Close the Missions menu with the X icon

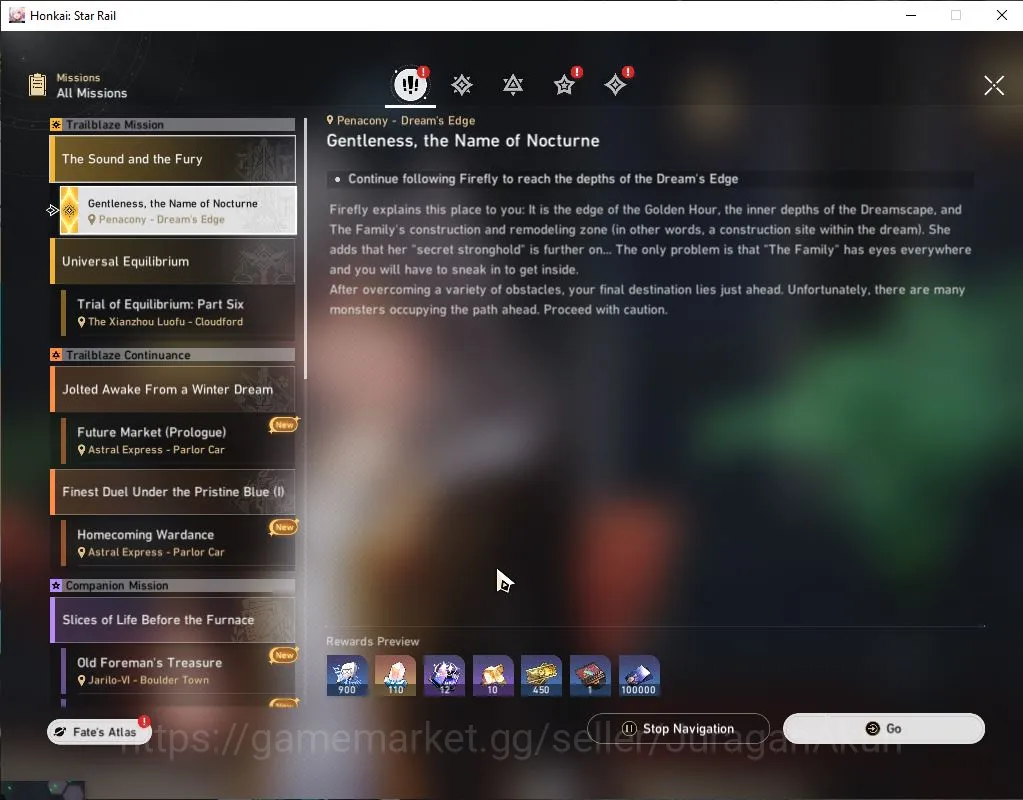[x=994, y=85]
